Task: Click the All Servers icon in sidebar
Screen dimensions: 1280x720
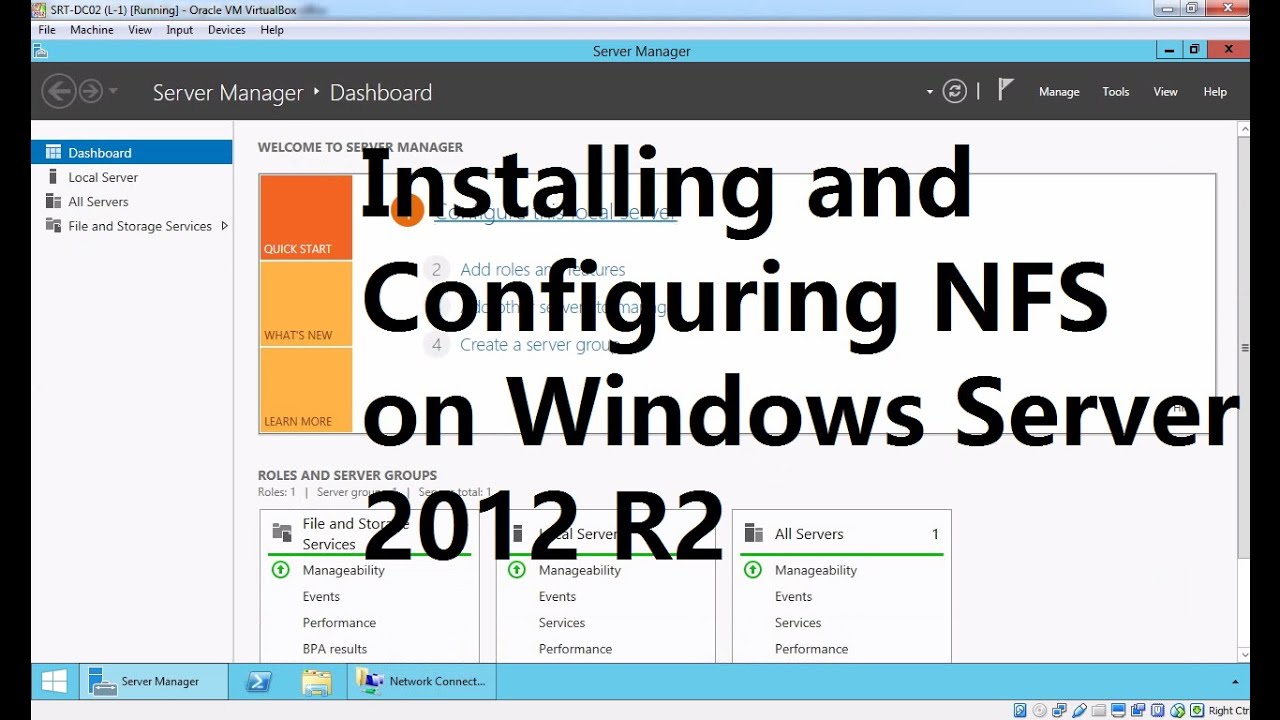Action: [x=53, y=201]
